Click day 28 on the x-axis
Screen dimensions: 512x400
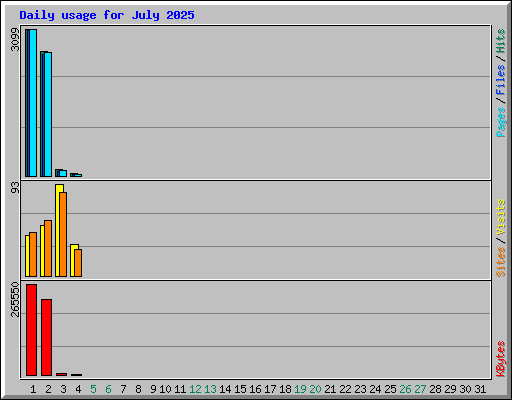coord(435,389)
